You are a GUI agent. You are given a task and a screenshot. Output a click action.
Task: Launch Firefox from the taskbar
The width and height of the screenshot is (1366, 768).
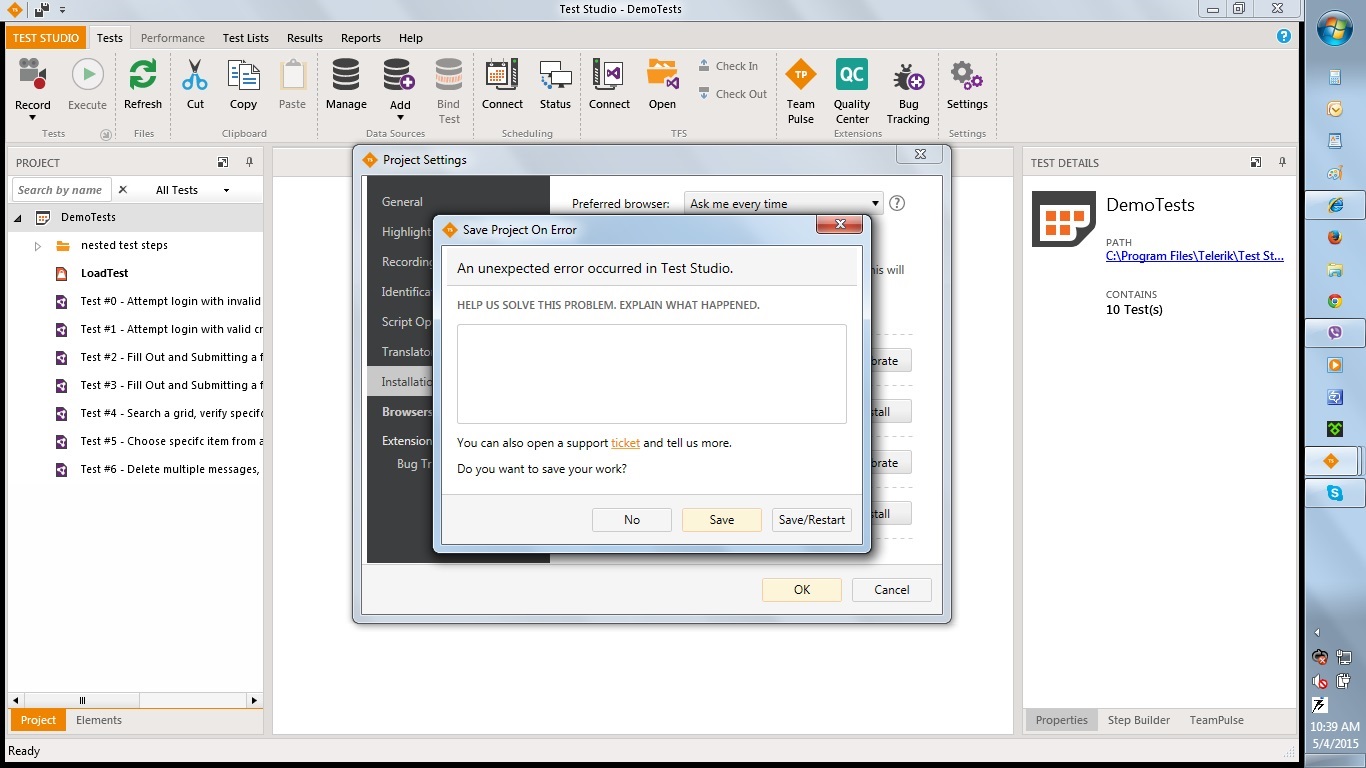(1334, 237)
